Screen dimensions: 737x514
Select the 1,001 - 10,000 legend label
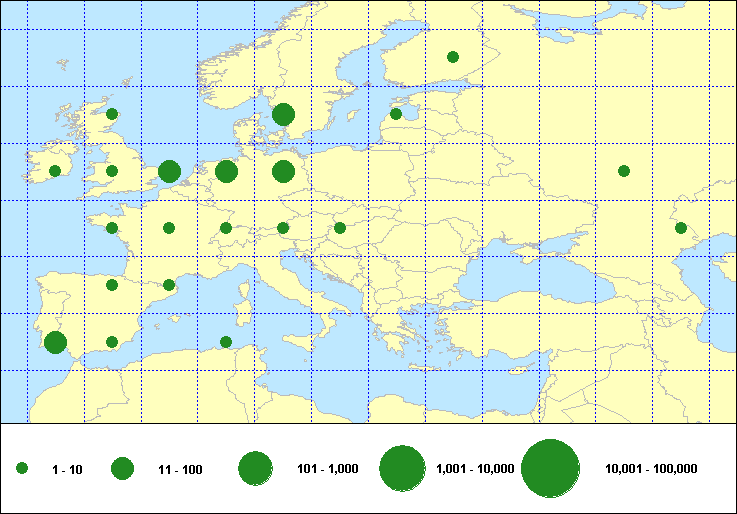pos(475,469)
